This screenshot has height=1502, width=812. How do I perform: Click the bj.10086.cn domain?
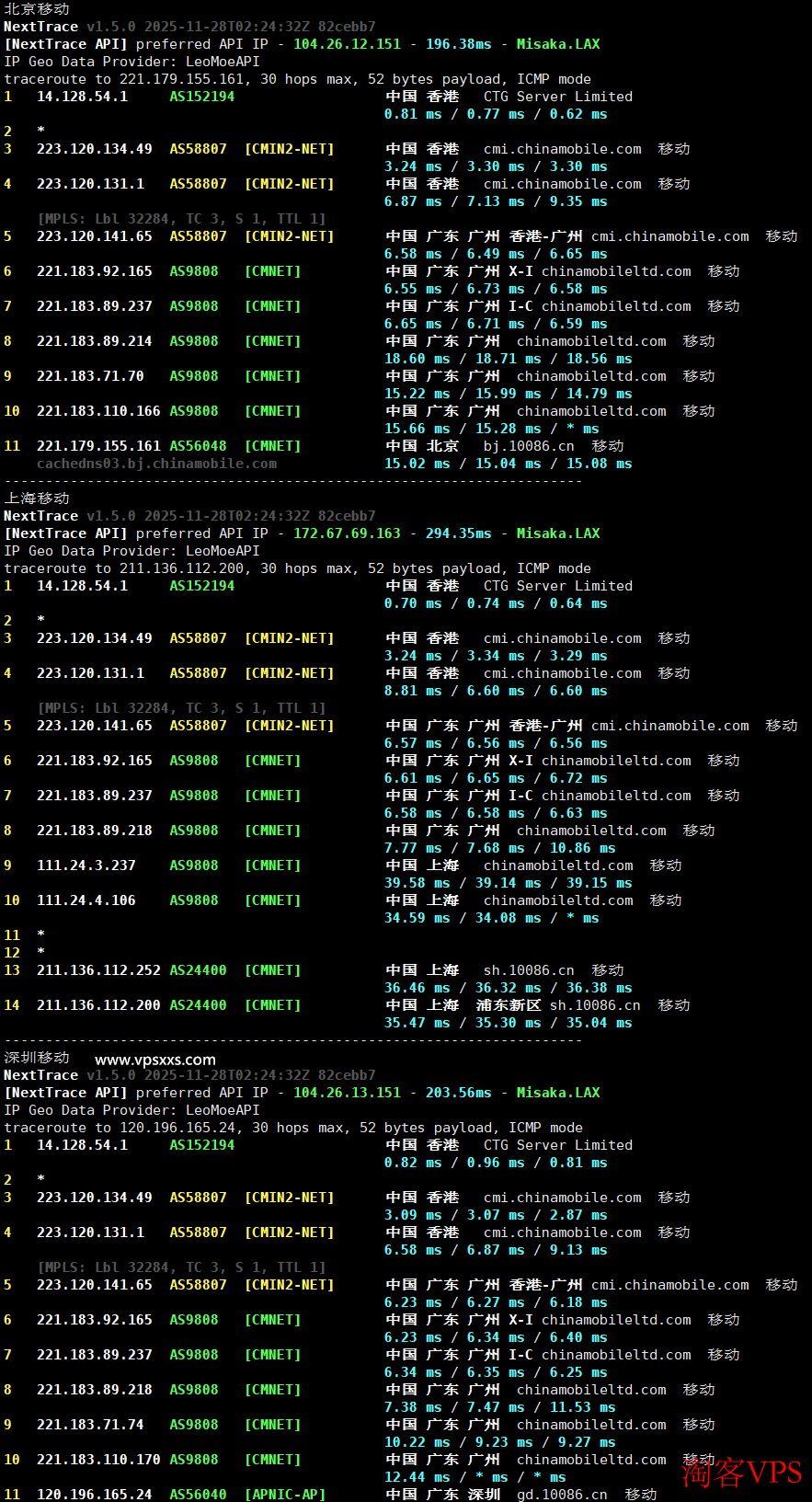(529, 446)
